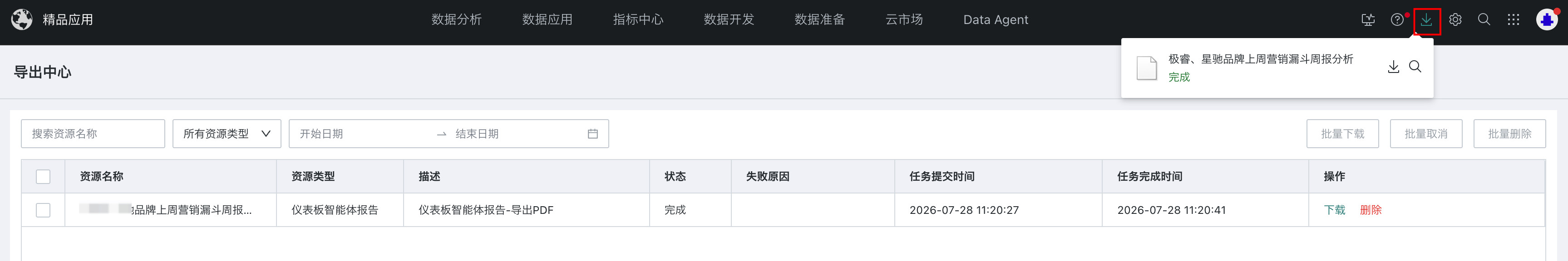This screenshot has width=1568, height=261.
Task: Check the first row's checkbox
Action: click(43, 210)
